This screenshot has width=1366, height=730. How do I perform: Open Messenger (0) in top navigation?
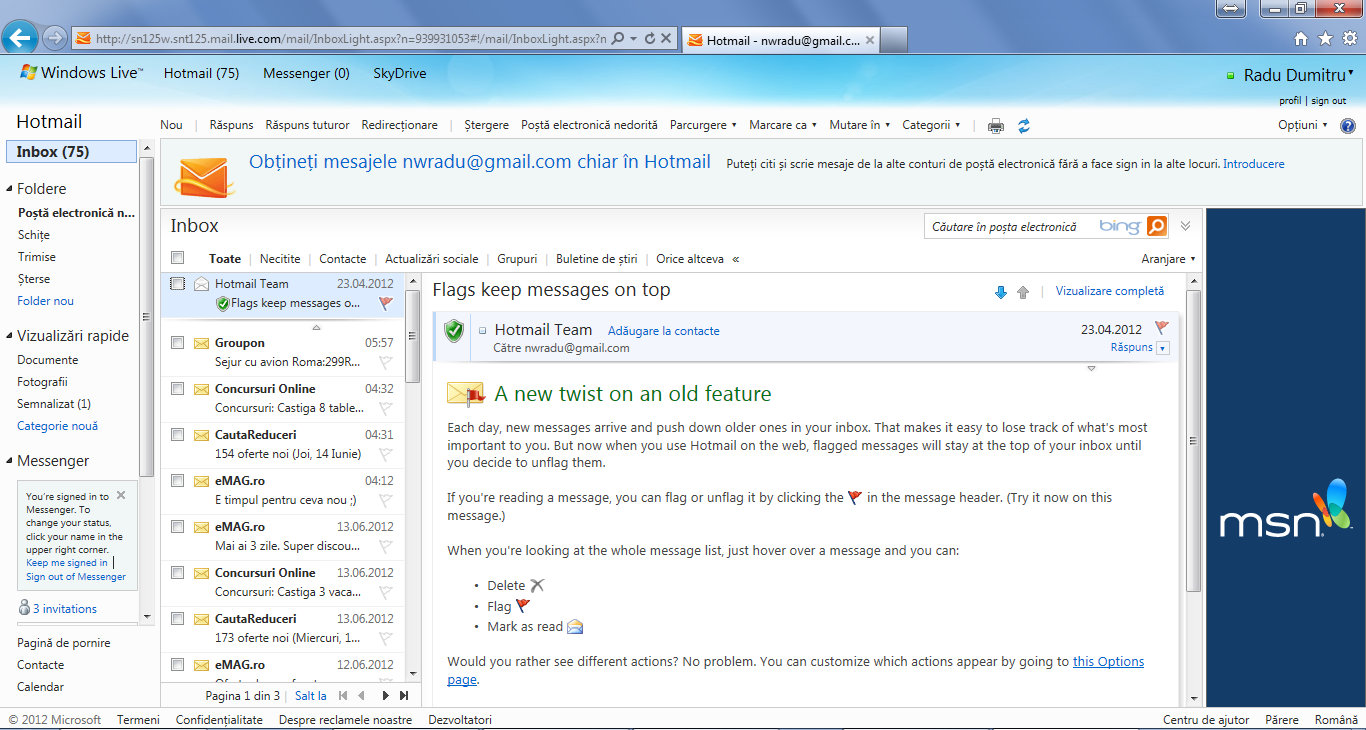coord(306,73)
